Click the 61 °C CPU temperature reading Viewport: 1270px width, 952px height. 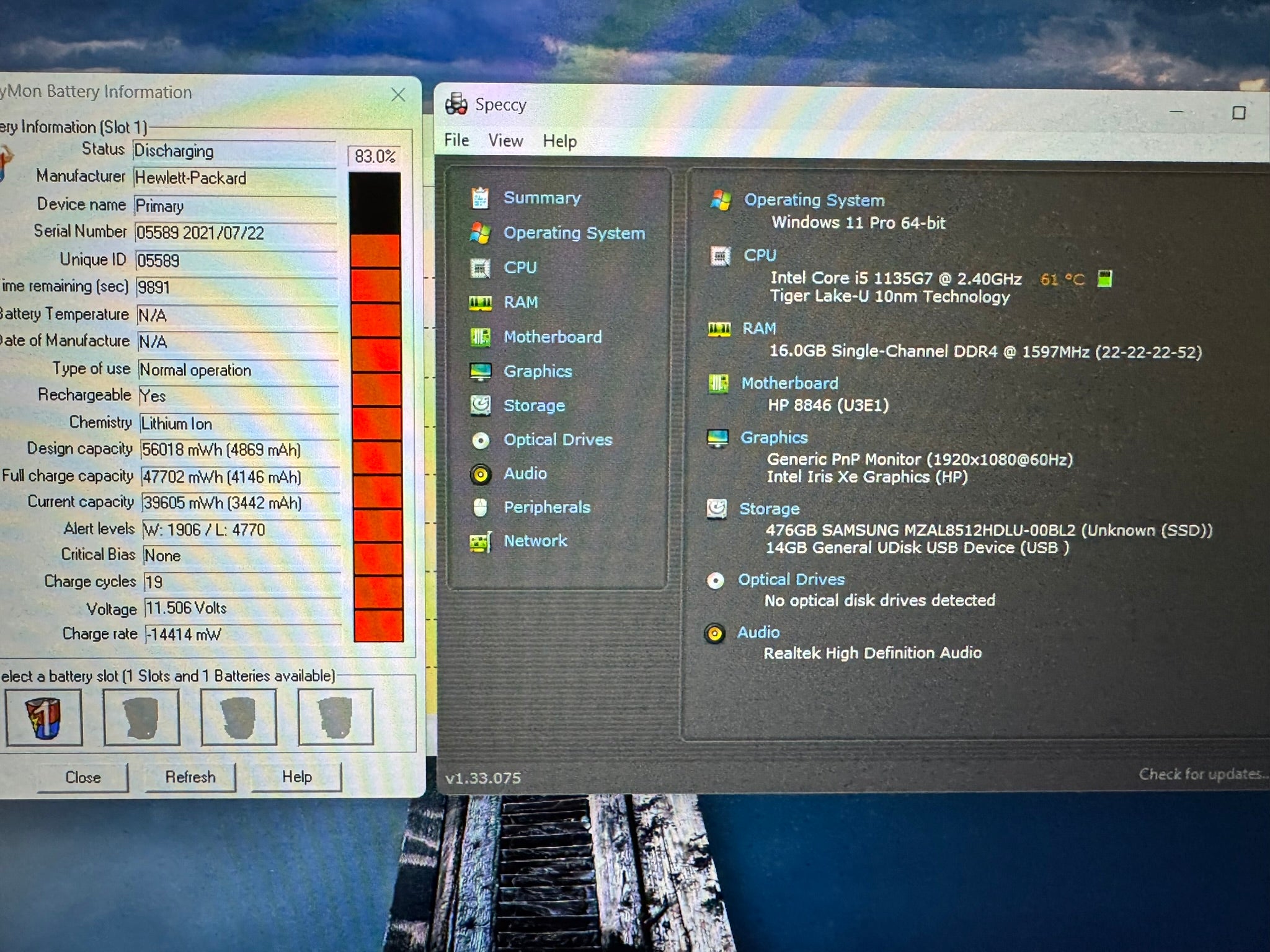pos(1062,280)
